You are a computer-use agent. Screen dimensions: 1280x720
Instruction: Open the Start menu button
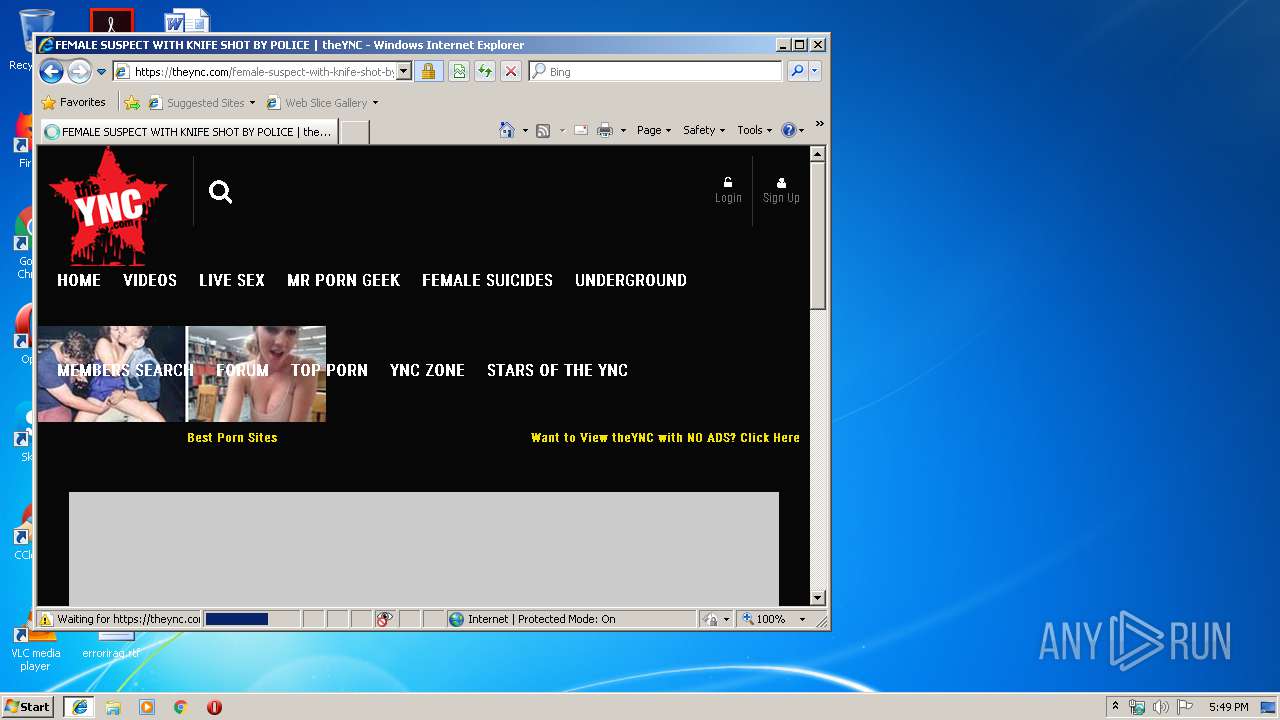tap(27, 706)
